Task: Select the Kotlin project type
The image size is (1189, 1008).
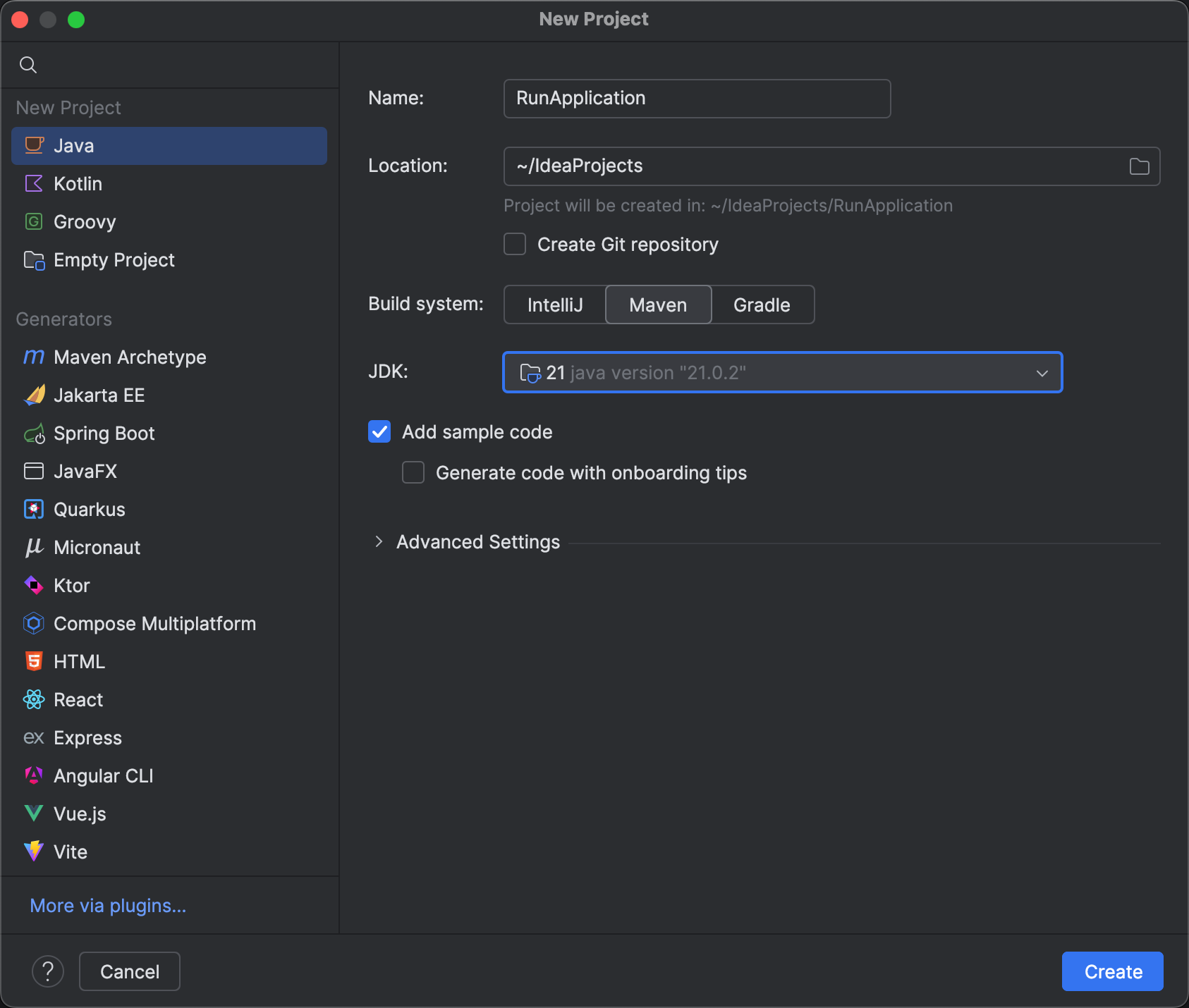Action: coord(78,183)
